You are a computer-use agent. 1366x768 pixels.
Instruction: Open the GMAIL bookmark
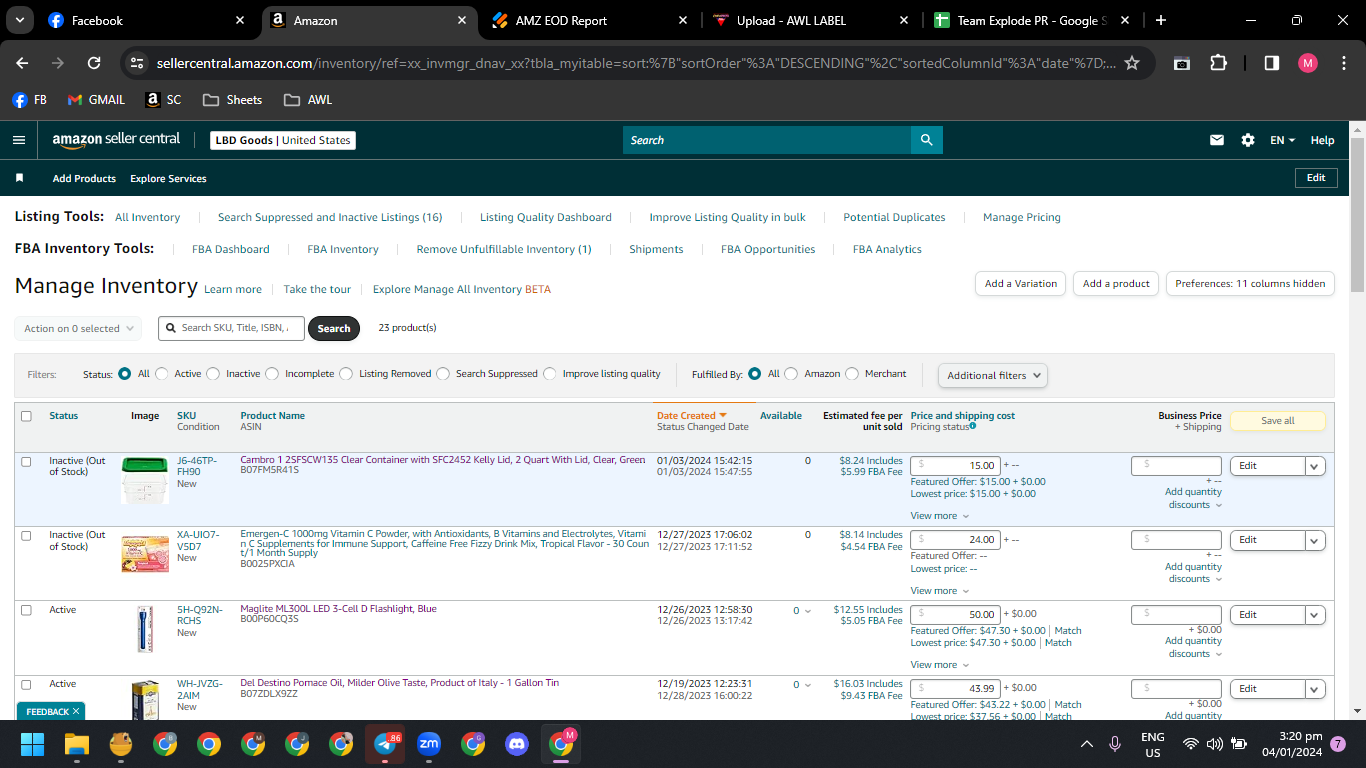tap(96, 100)
